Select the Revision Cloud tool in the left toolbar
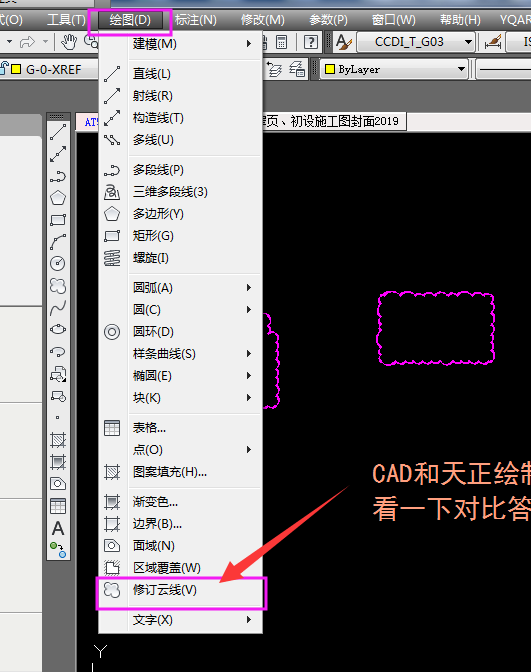Screen dimensions: 531x672 tap(58, 286)
